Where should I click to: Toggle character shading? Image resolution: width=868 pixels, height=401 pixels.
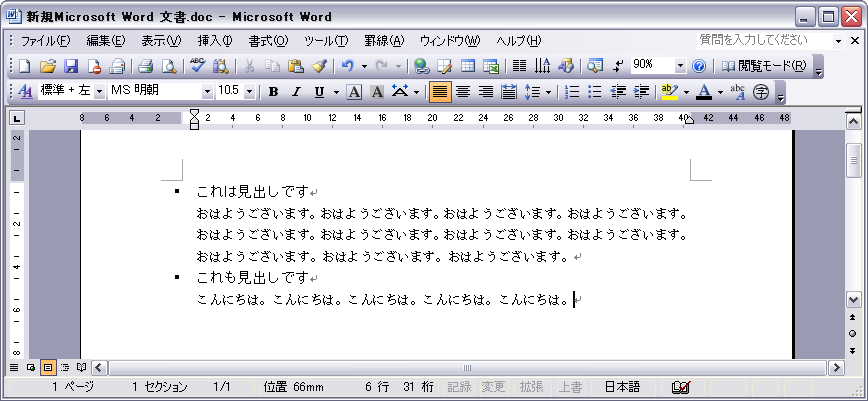click(377, 92)
